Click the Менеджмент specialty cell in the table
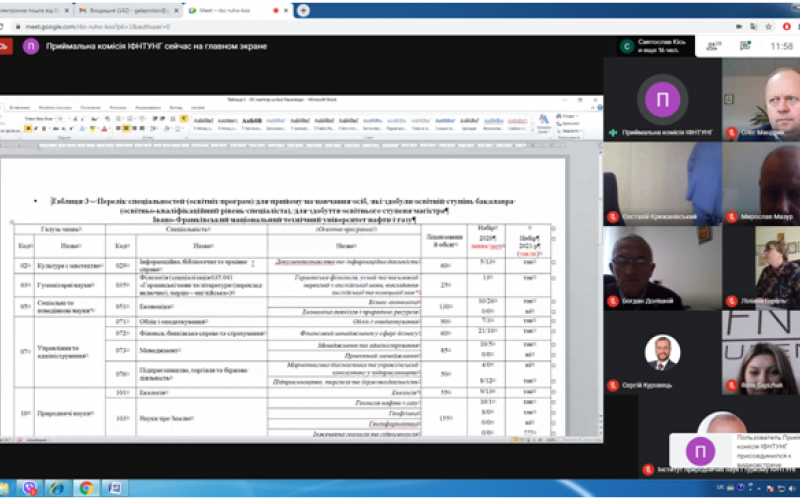 pos(202,350)
